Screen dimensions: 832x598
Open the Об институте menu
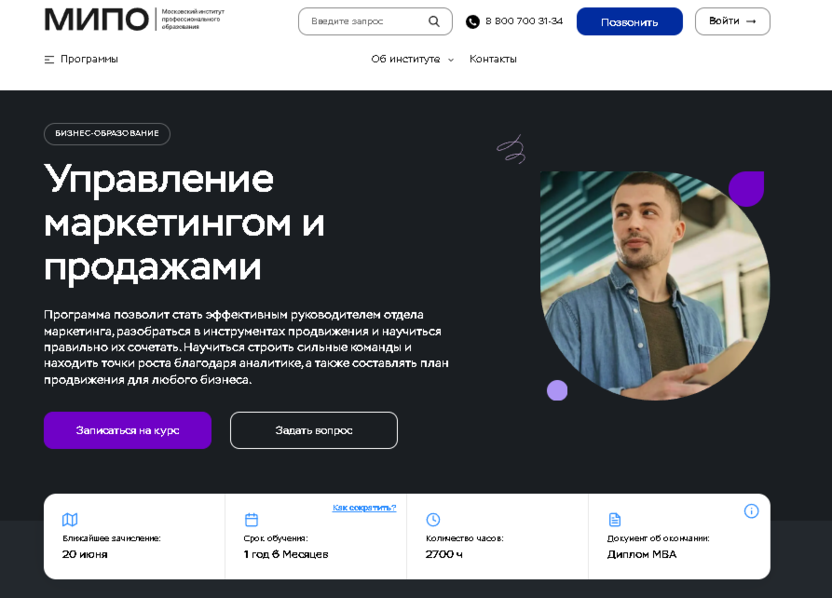pos(405,59)
